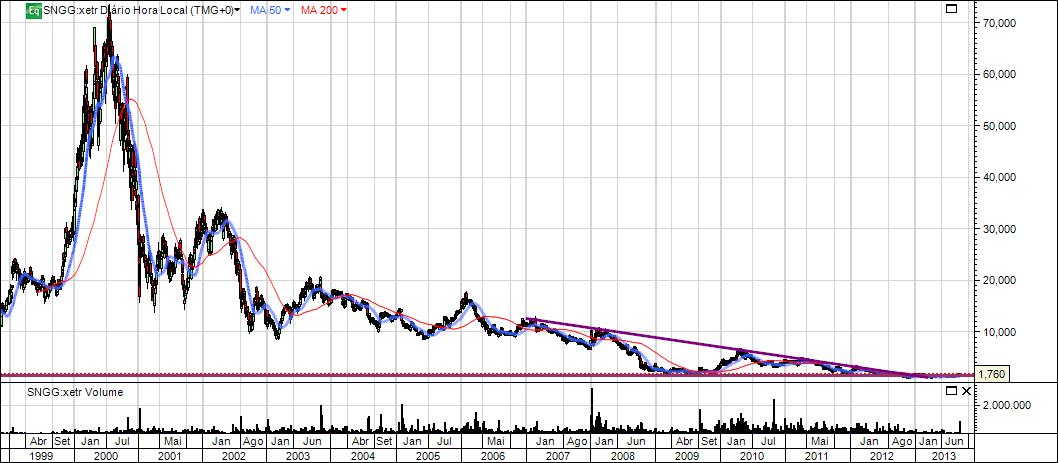Select the SNGG:xetr Volume label

[x=75, y=392]
